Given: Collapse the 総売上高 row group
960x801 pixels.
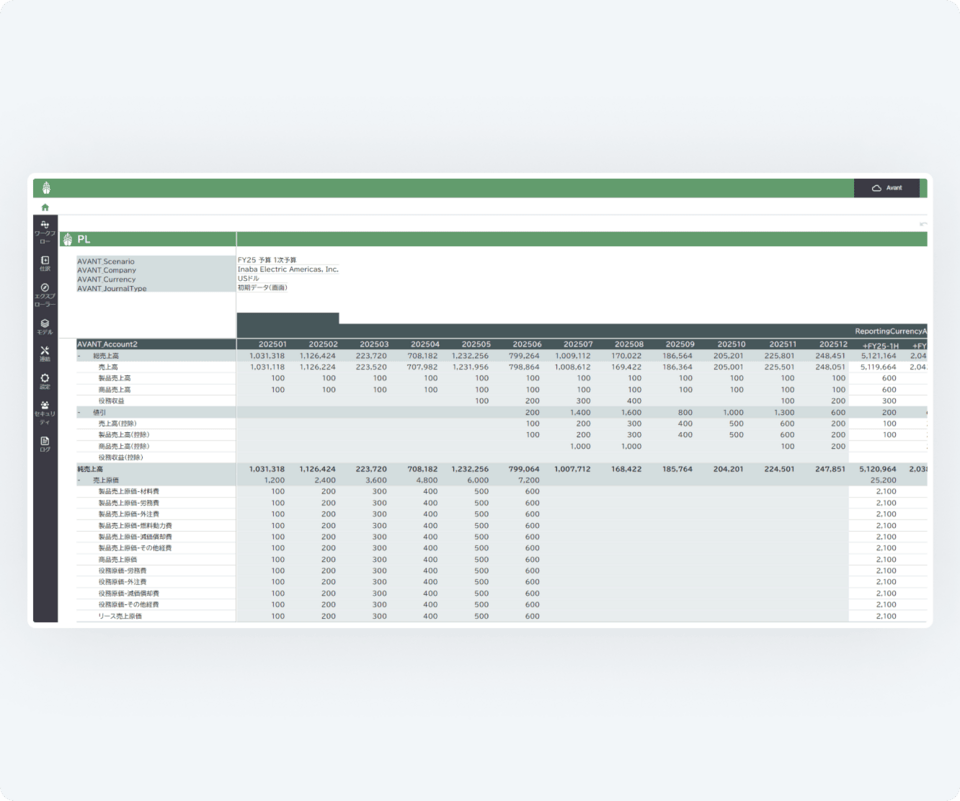Looking at the screenshot, I should pyautogui.click(x=80, y=356).
